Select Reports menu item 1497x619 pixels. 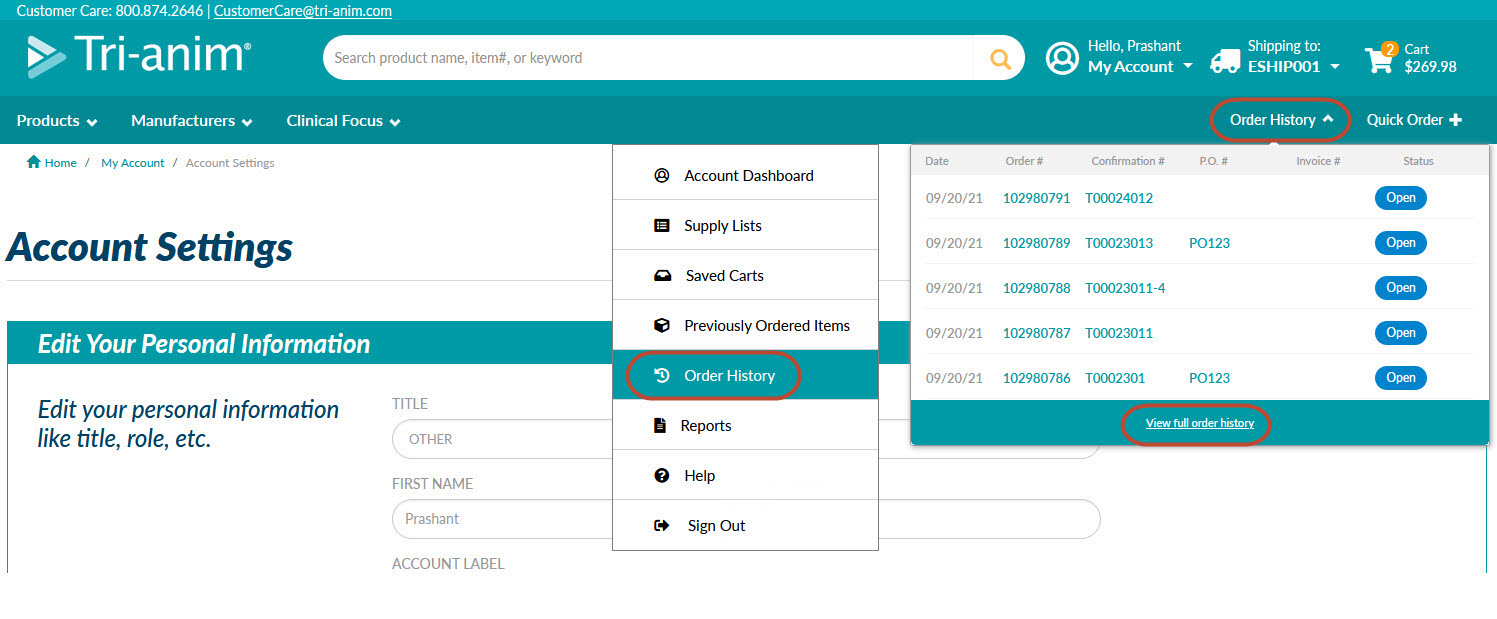pyautogui.click(x=745, y=425)
